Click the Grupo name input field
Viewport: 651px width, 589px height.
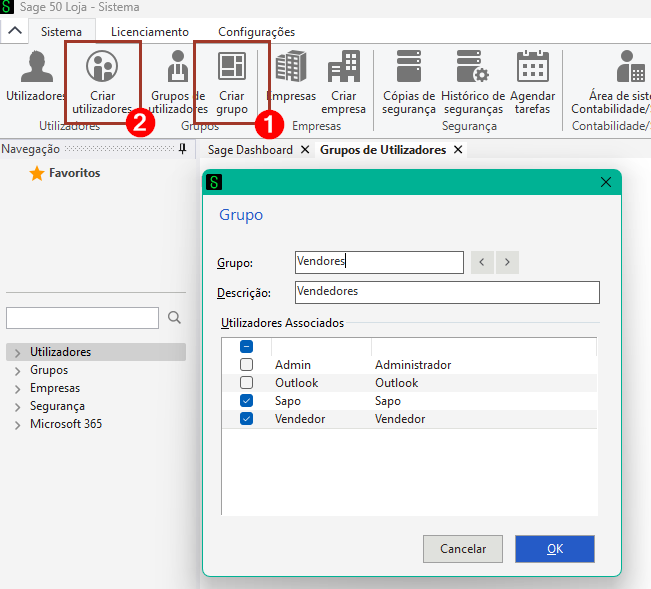379,262
